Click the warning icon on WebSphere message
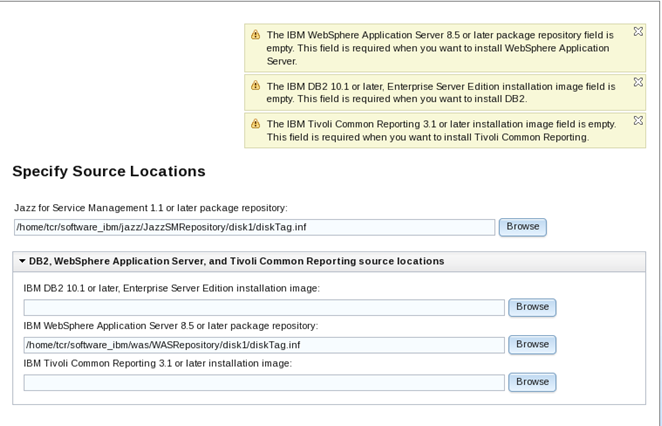Image resolution: width=662 pixels, height=426 pixels. click(255, 35)
